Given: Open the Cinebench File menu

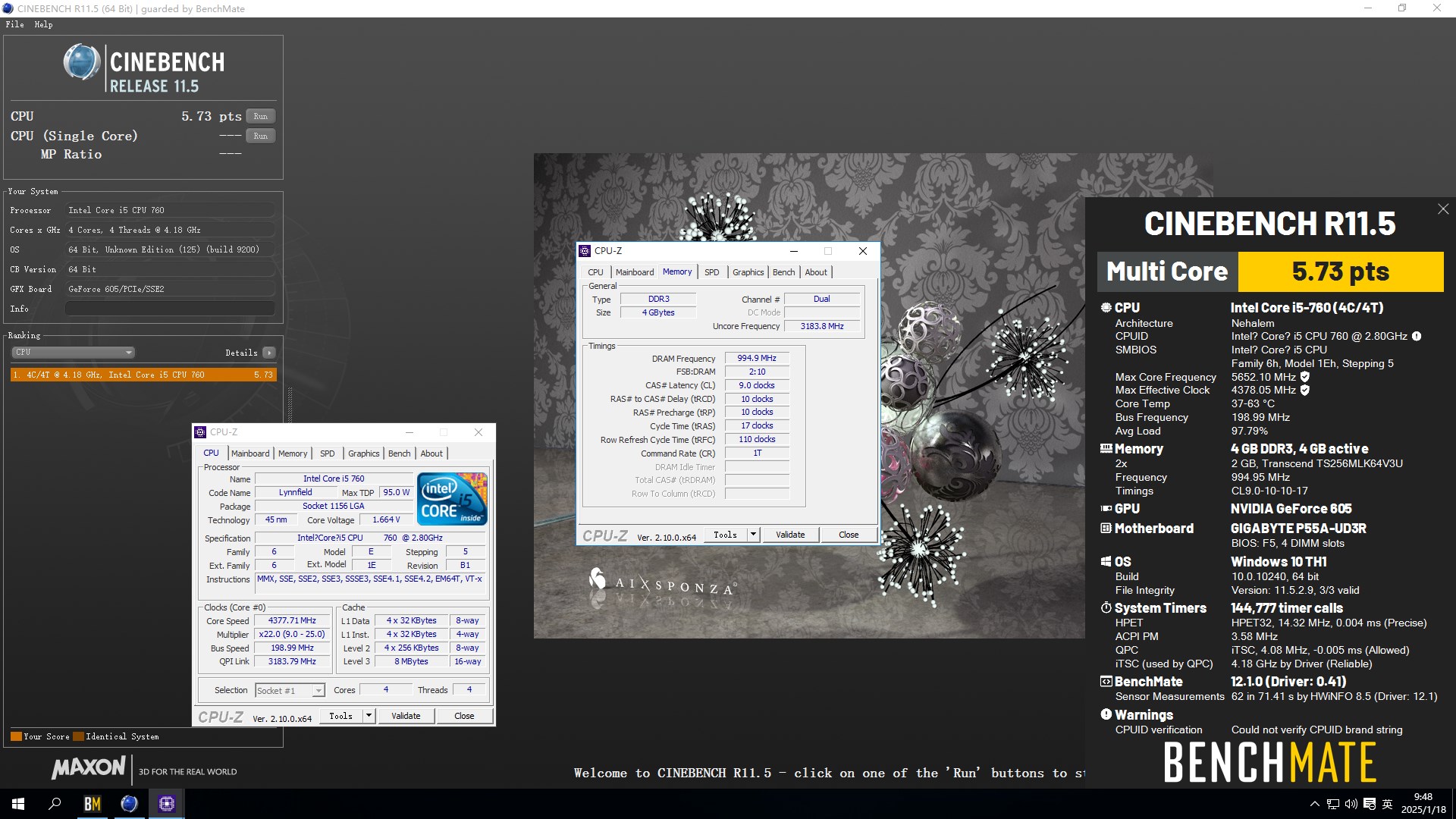Looking at the screenshot, I should coord(14,24).
